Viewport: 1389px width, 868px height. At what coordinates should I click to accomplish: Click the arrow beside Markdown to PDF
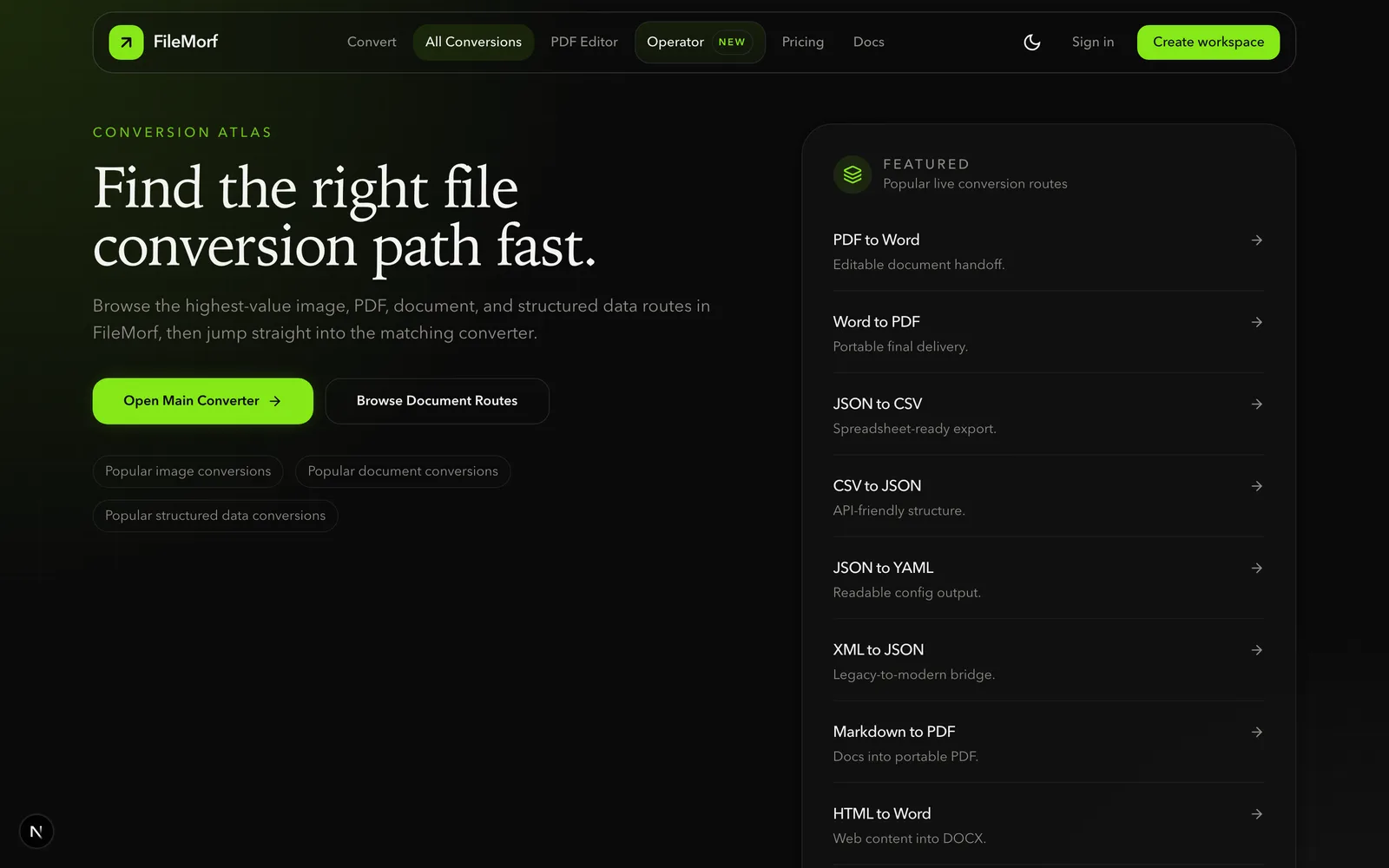click(1256, 732)
